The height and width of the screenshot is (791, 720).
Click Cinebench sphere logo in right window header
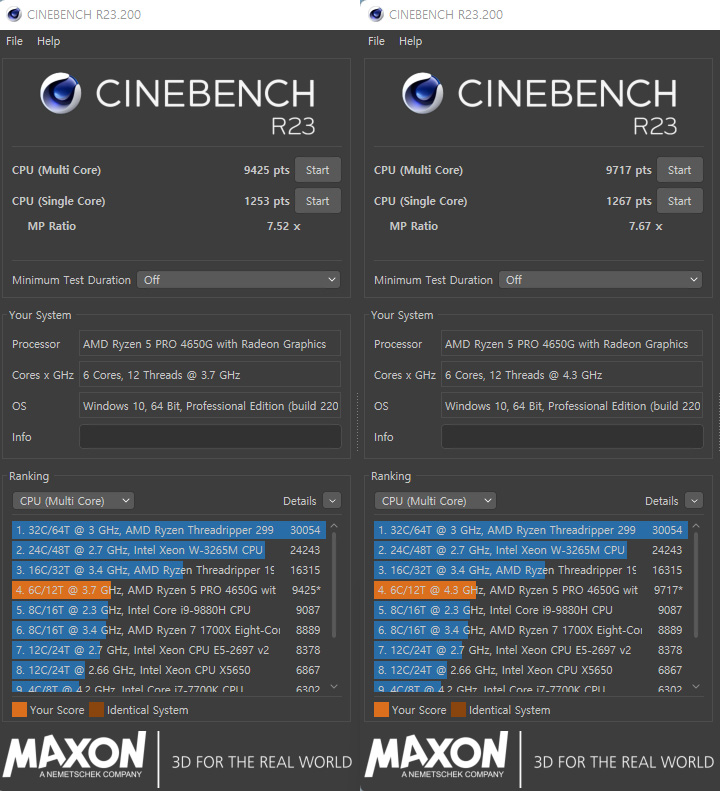tap(423, 93)
